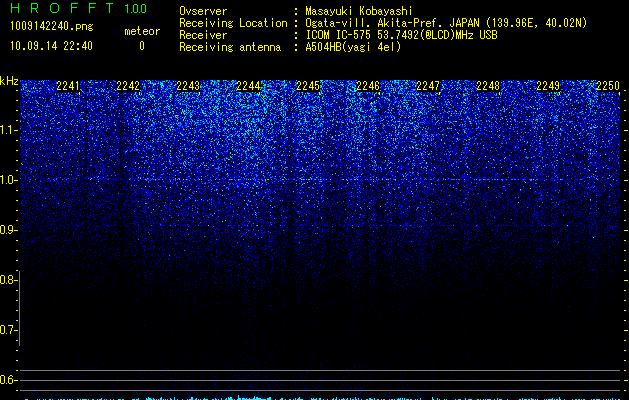The height and width of the screenshot is (400, 629).
Task: Click the 2244 time marker
Action: [248, 86]
